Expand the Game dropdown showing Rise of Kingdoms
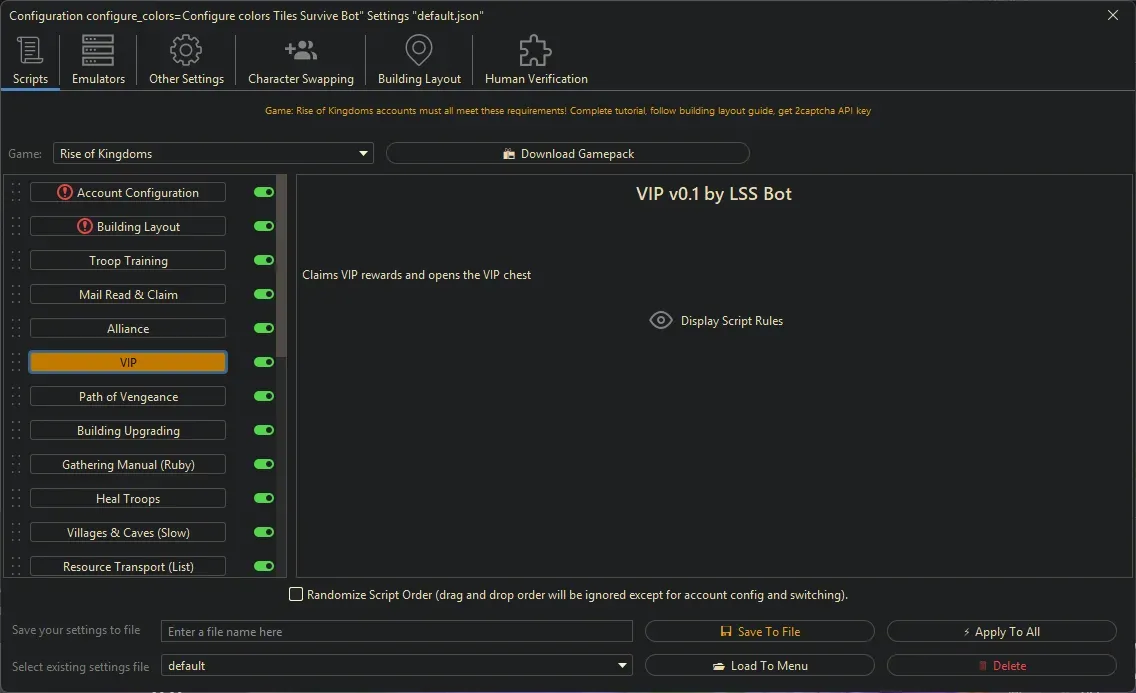 pos(213,154)
